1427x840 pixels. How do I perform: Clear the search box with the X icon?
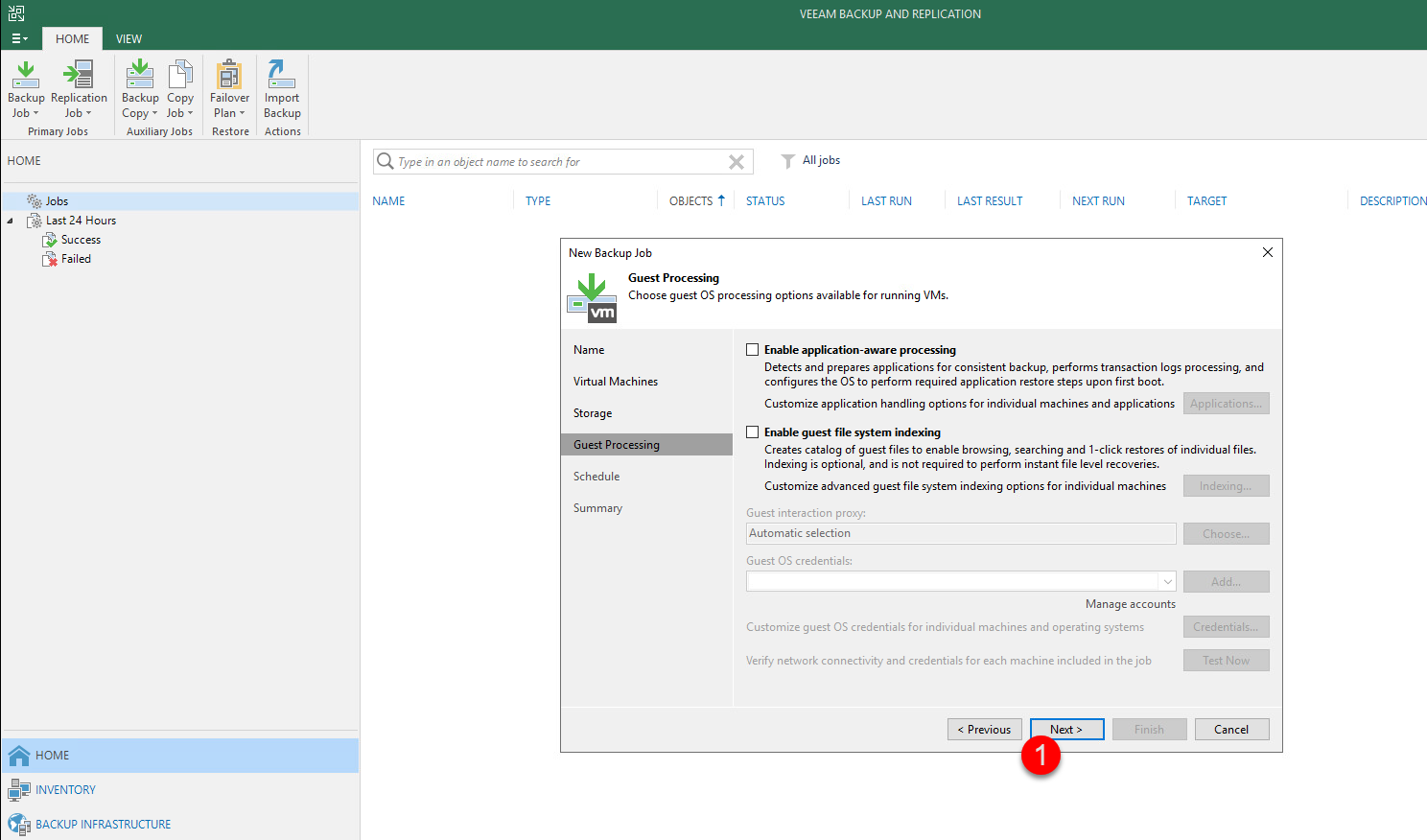[737, 162]
